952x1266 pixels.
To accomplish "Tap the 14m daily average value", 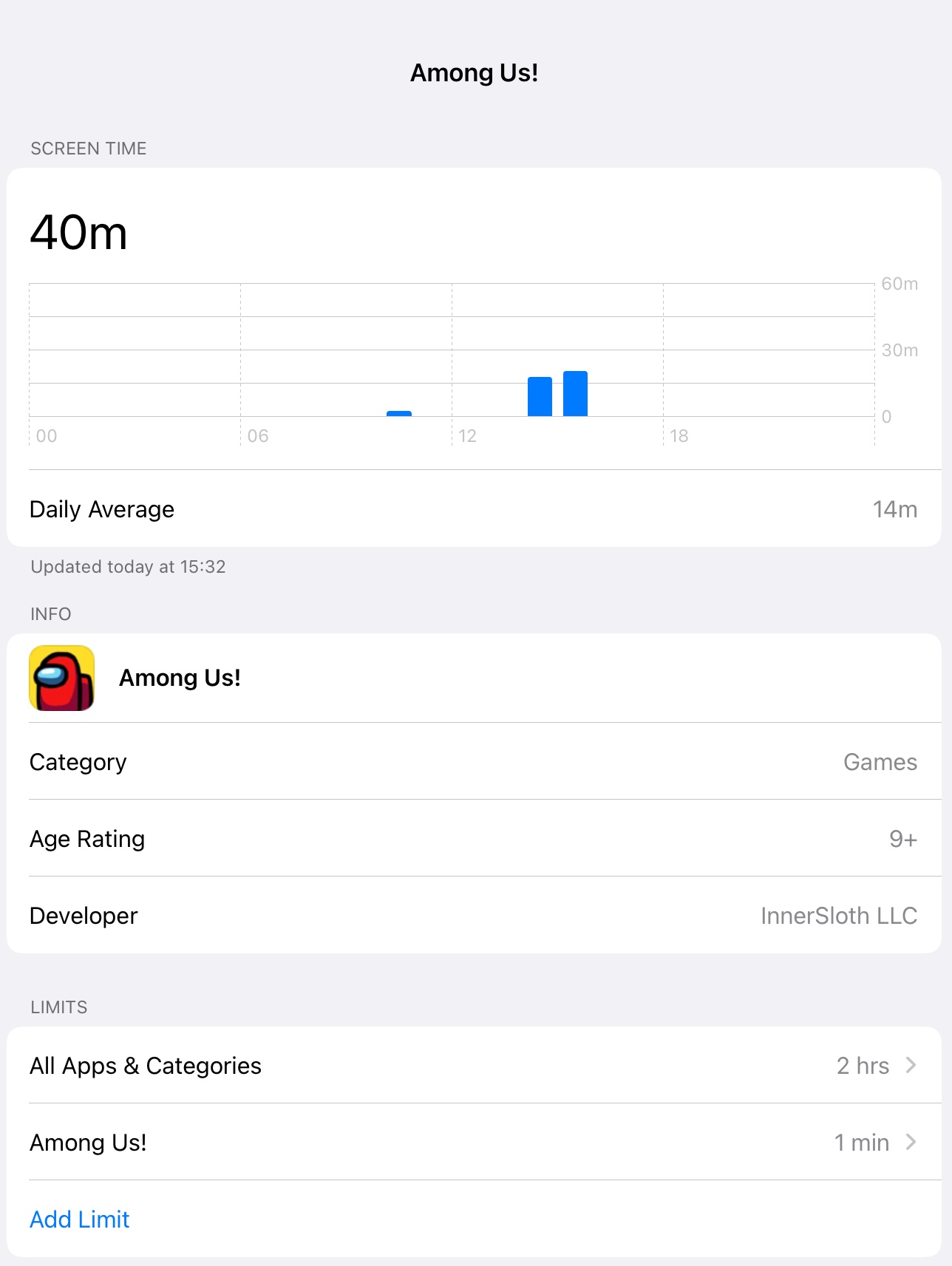I will pyautogui.click(x=894, y=509).
